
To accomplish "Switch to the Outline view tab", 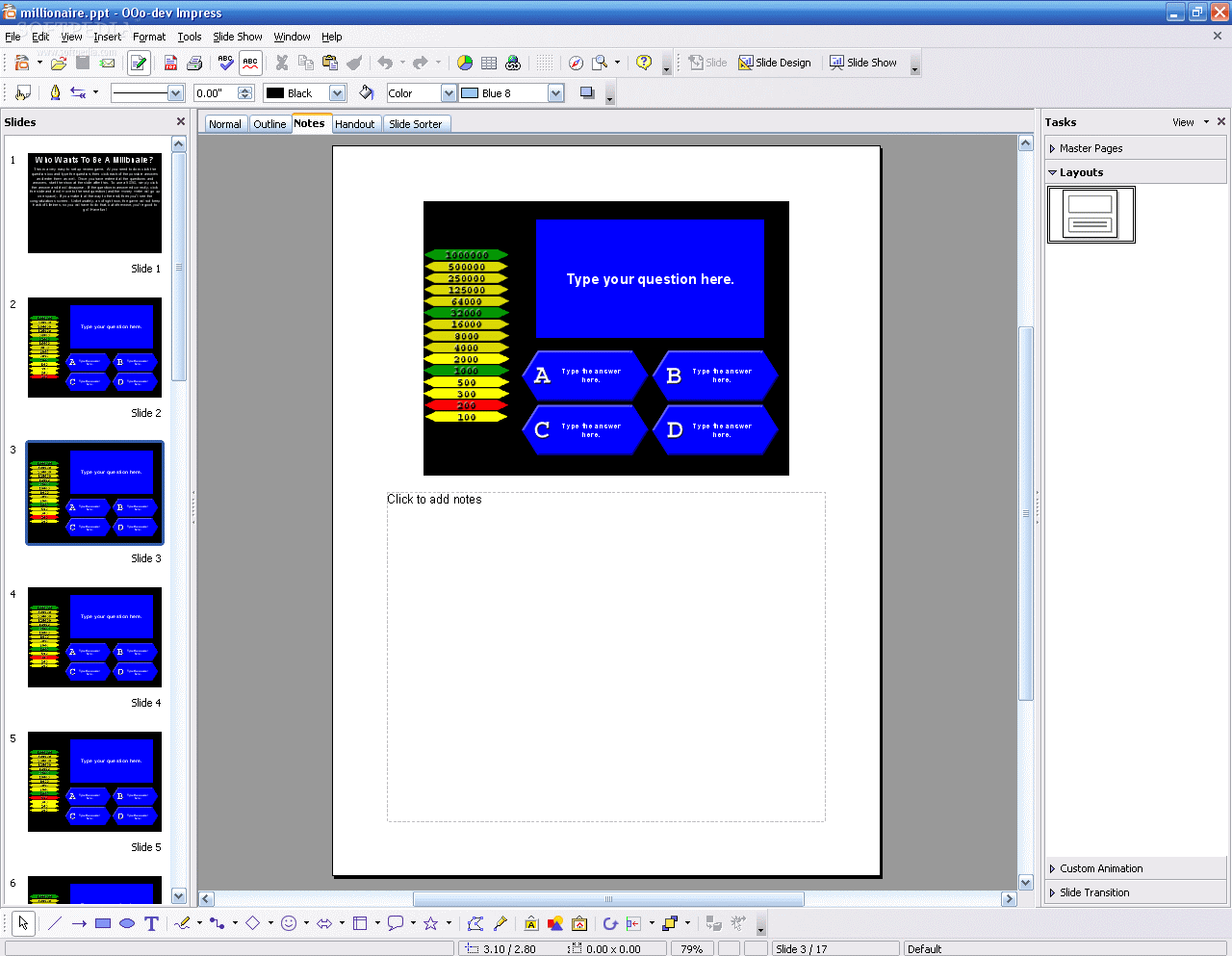I will click(269, 124).
